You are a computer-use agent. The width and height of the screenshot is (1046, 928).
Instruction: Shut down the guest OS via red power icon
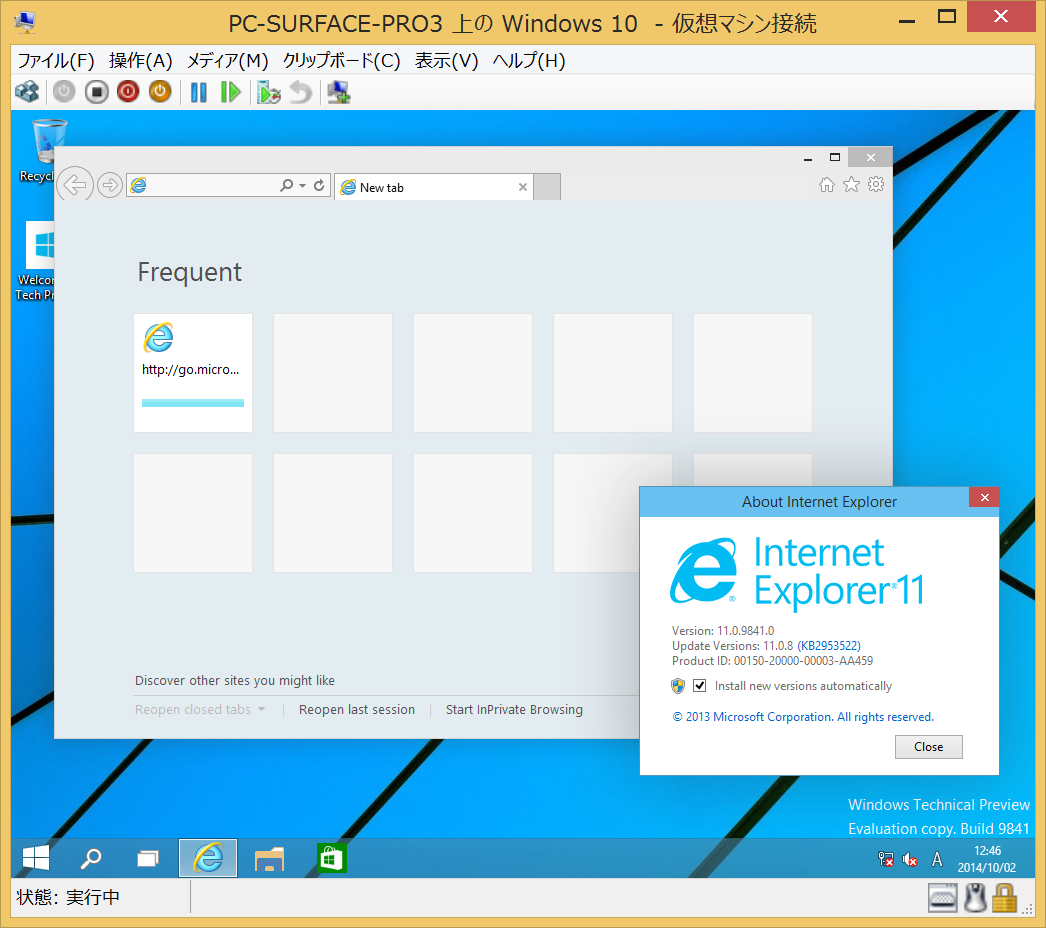(x=128, y=91)
